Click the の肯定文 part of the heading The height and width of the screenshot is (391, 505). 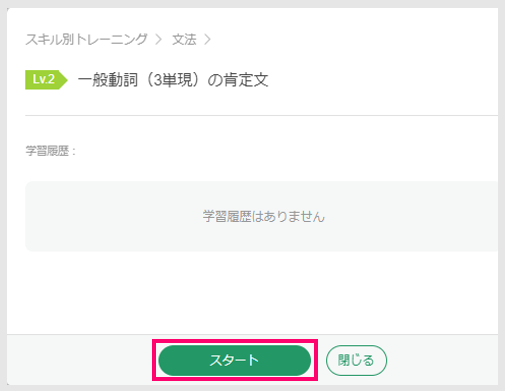click(x=238, y=80)
